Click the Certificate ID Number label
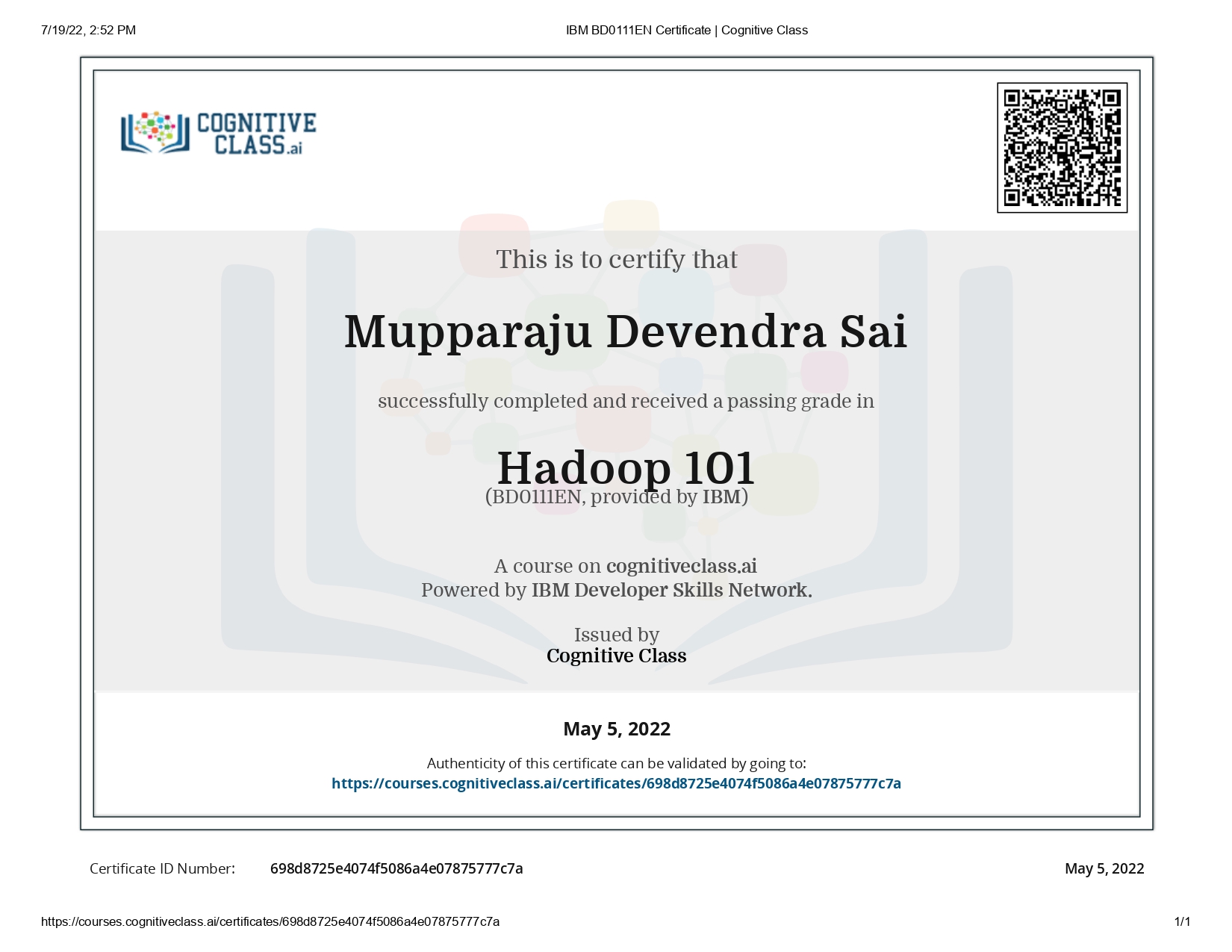This screenshot has height=952, width=1232. pyautogui.click(x=162, y=868)
